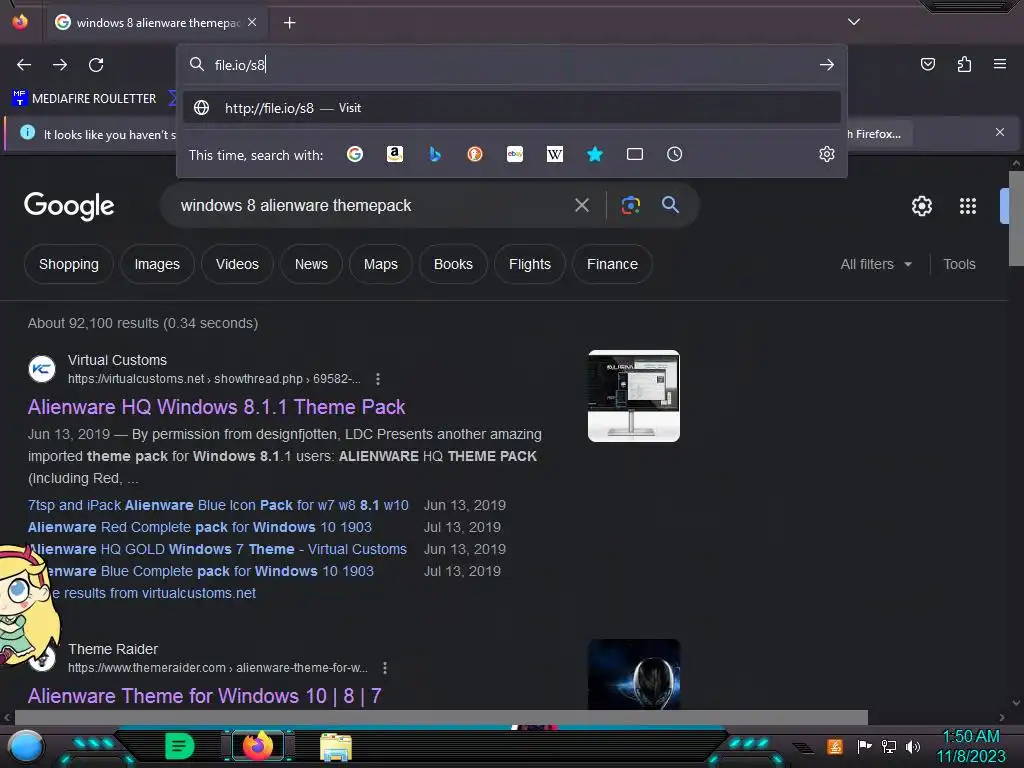1024x768 pixels.
Task: Click the Google logo
Action: pyautogui.click(x=69, y=206)
